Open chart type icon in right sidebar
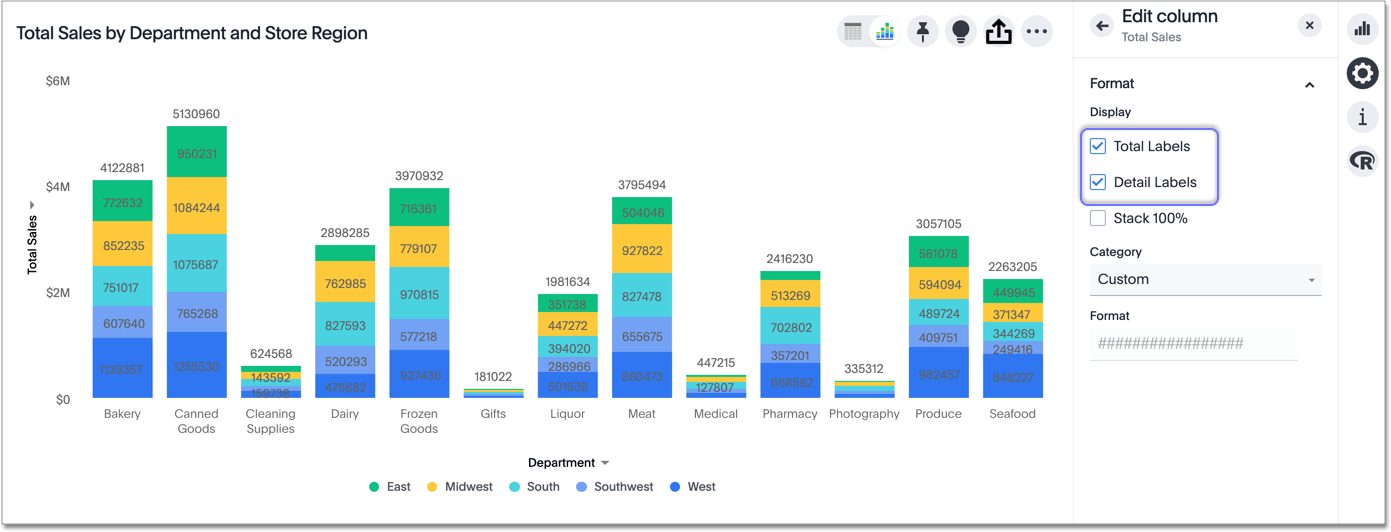 [1362, 29]
